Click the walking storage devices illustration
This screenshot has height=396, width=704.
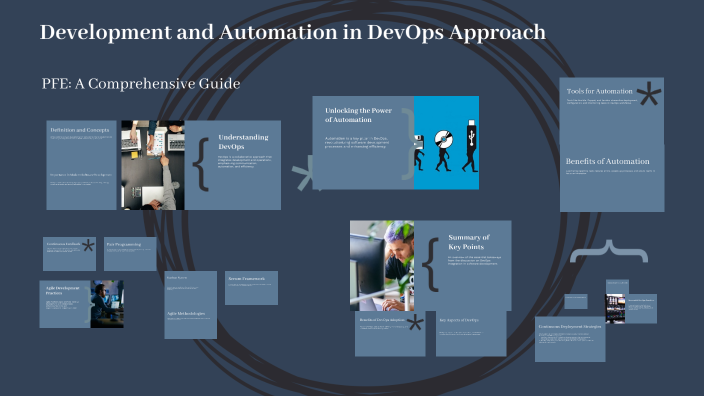(446, 142)
